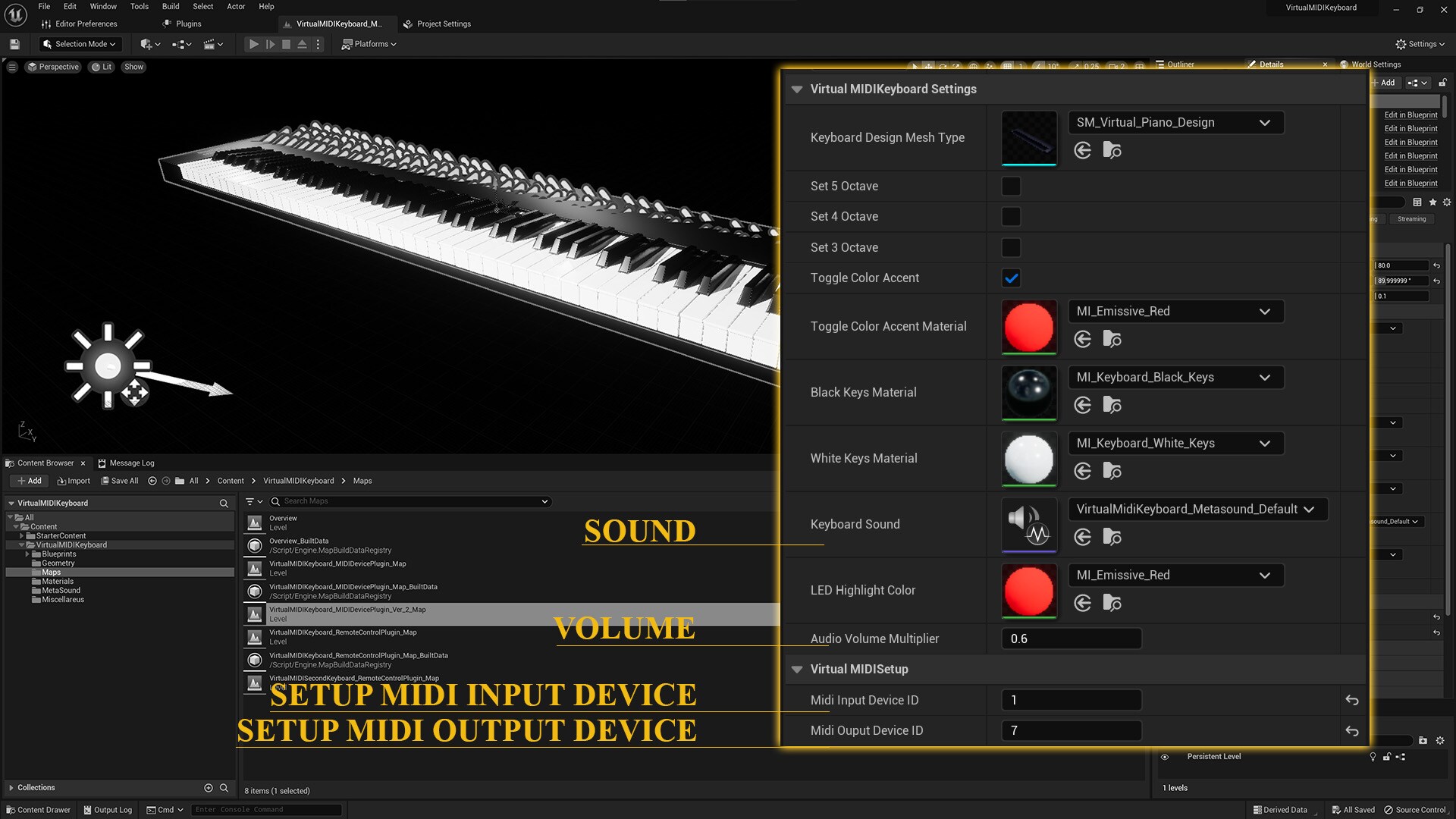1456x819 pixels.
Task: Open the Build menu
Action: click(170, 6)
